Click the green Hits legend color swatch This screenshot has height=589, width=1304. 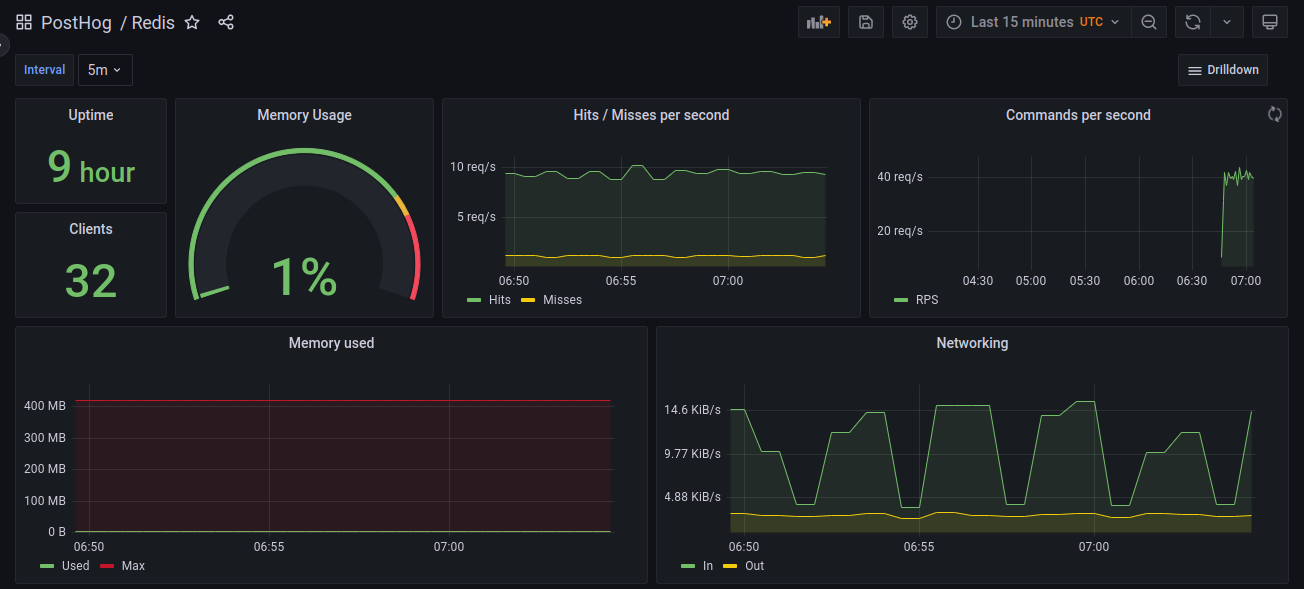pos(472,299)
